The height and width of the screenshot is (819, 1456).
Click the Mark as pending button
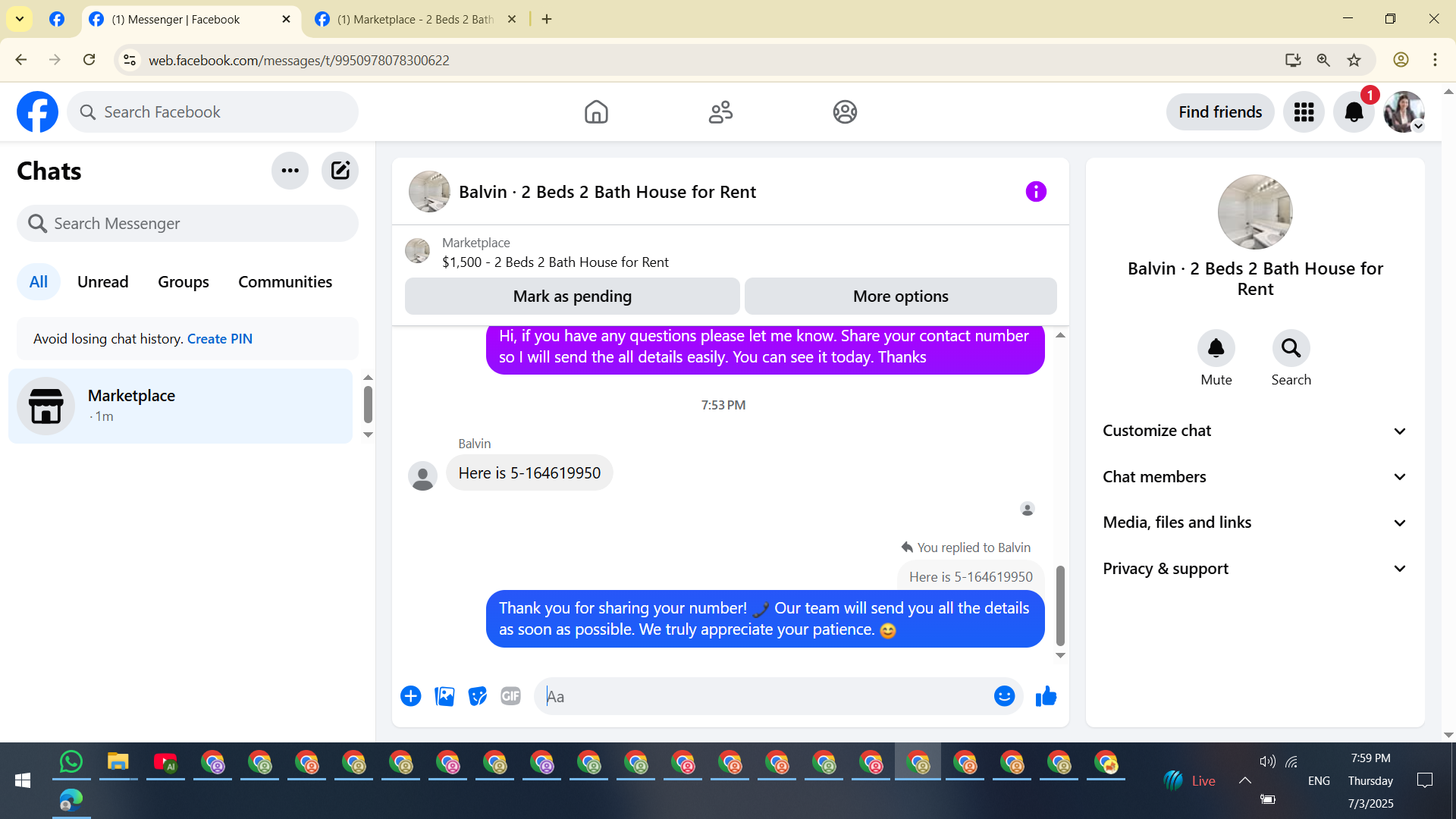[x=572, y=297]
